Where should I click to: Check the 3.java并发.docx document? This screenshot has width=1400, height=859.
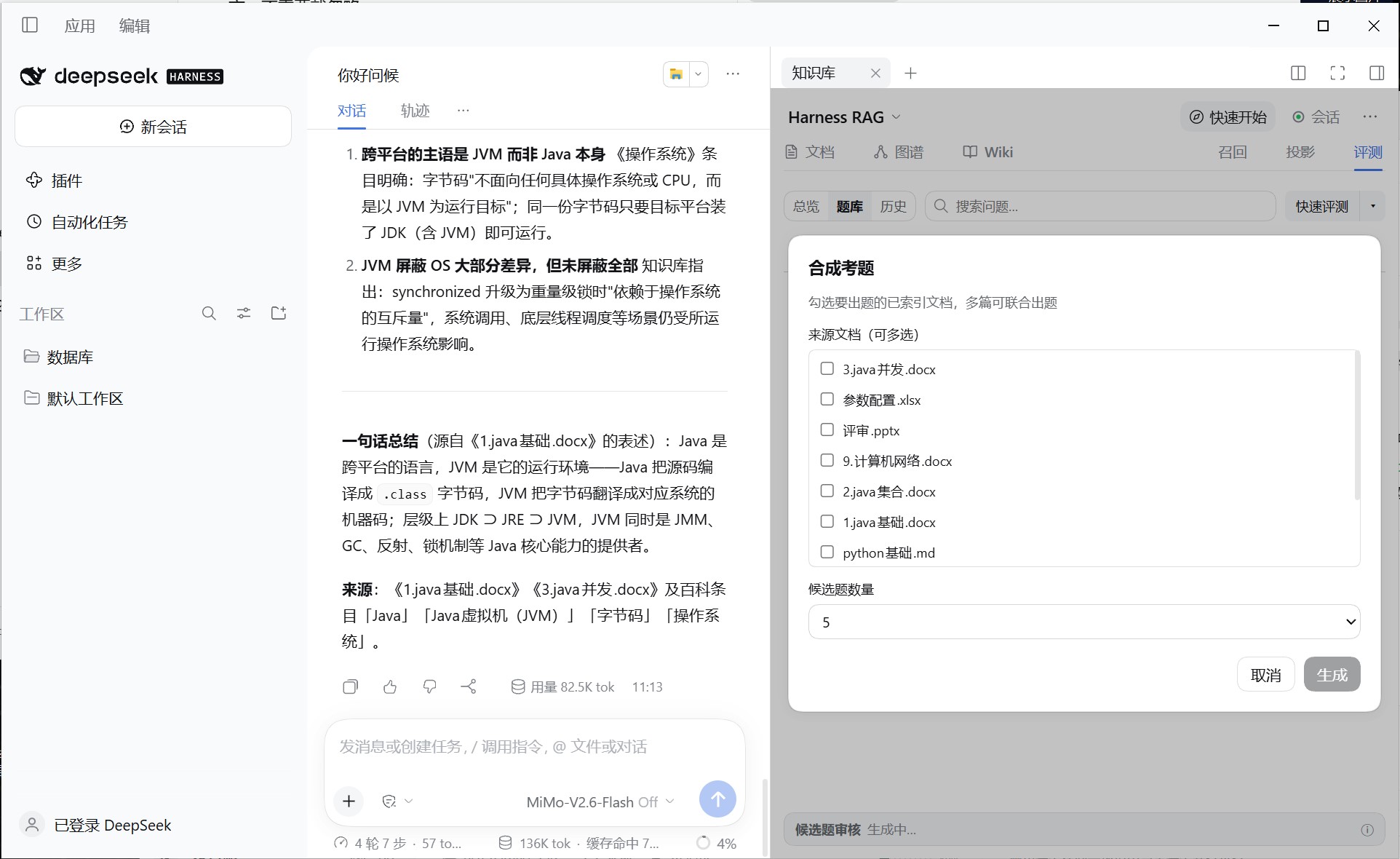click(x=827, y=368)
